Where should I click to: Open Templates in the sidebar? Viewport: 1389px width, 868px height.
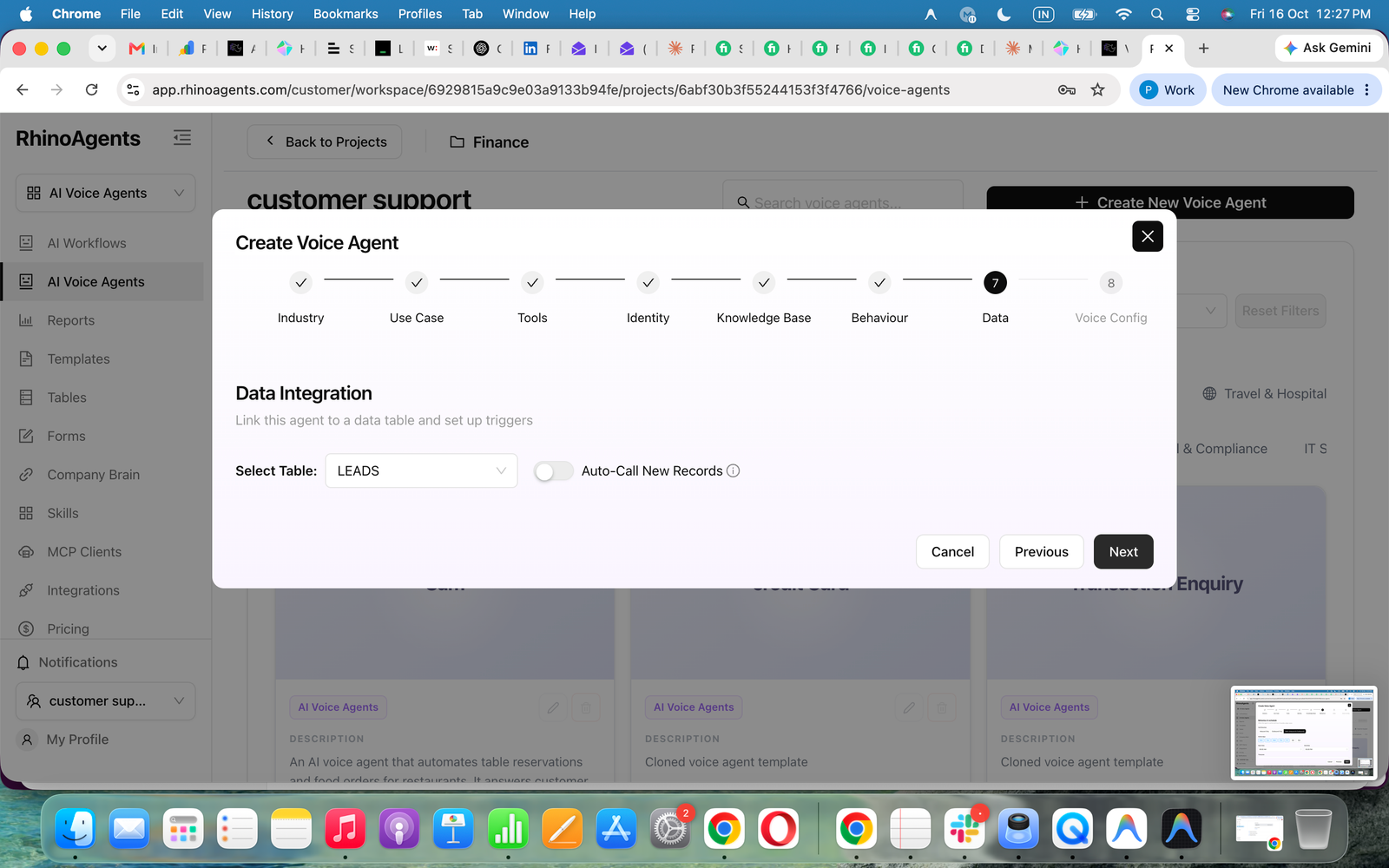[78, 358]
